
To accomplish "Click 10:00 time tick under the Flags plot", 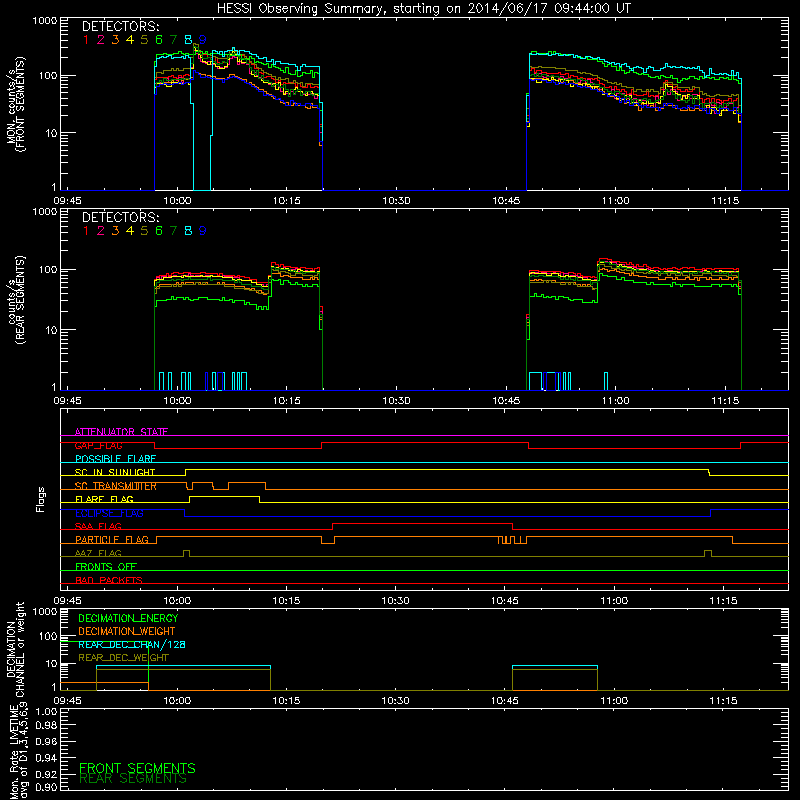I will tap(177, 601).
